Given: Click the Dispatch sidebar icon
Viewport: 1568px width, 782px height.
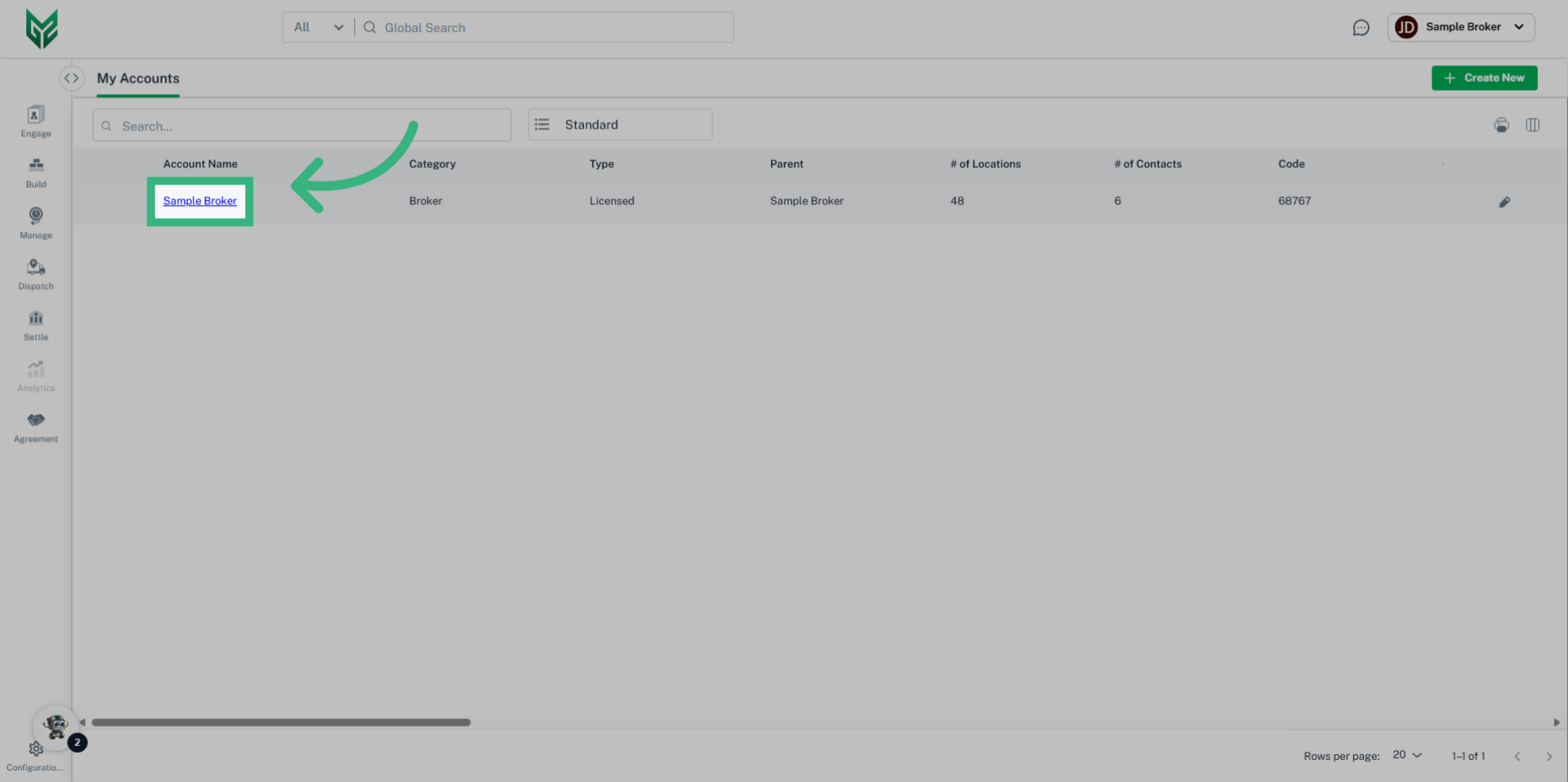Looking at the screenshot, I should tap(35, 274).
